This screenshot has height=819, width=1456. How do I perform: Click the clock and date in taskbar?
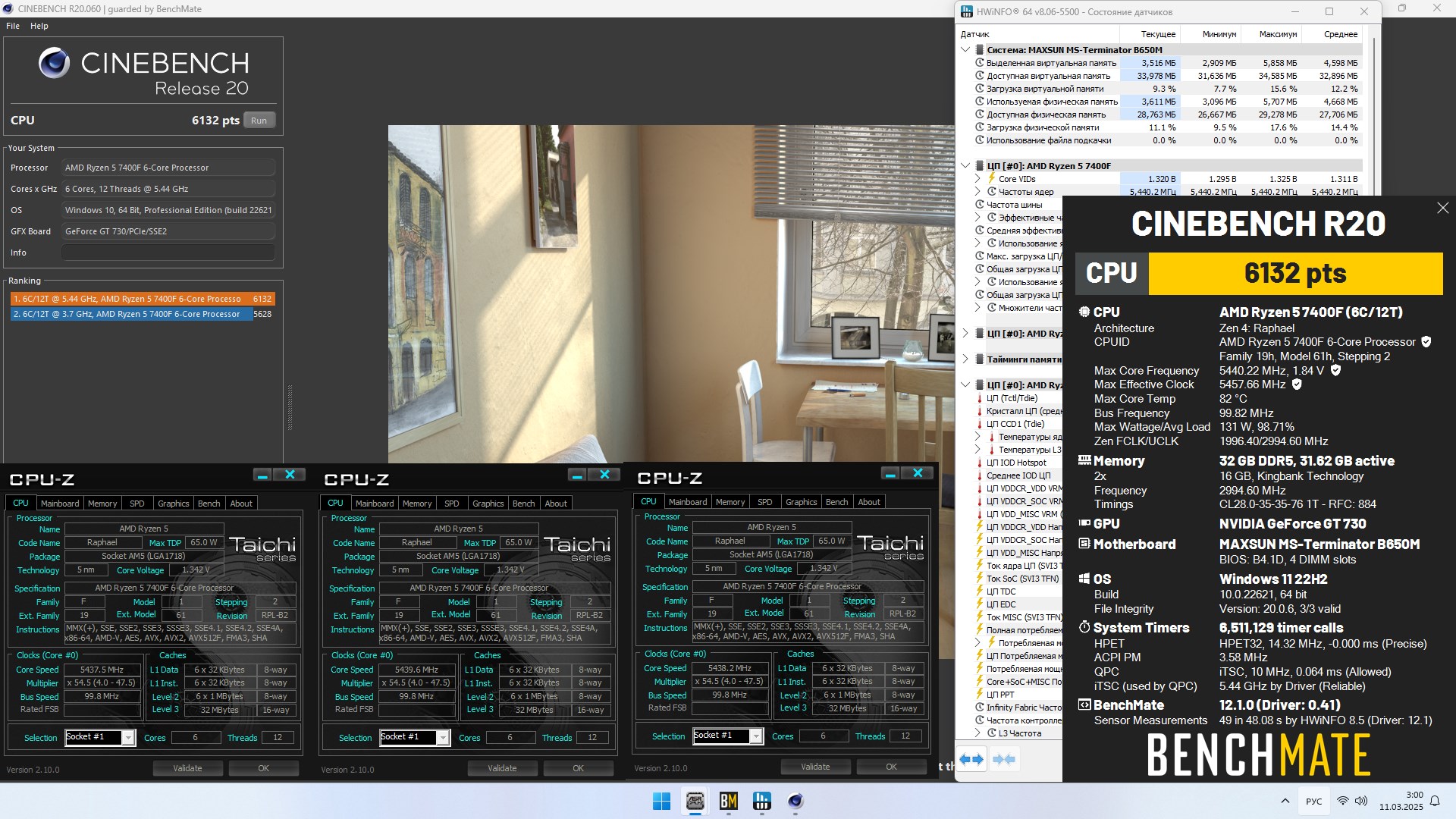(1401, 801)
